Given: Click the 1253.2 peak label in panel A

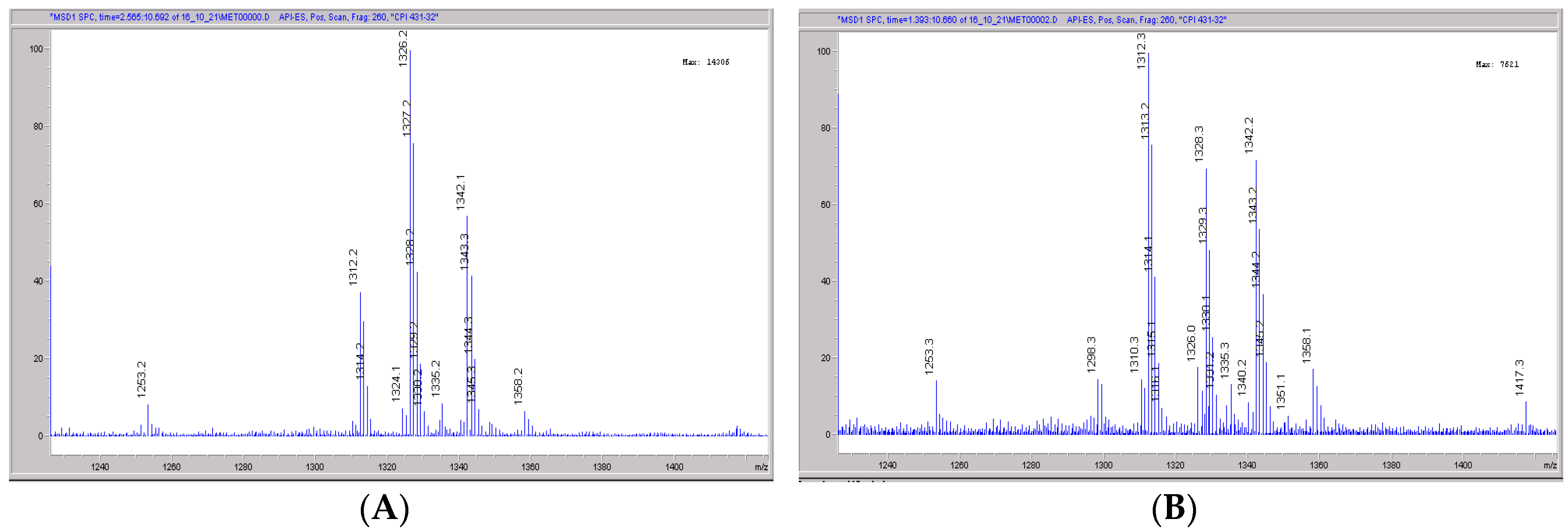Looking at the screenshot, I should click(141, 379).
